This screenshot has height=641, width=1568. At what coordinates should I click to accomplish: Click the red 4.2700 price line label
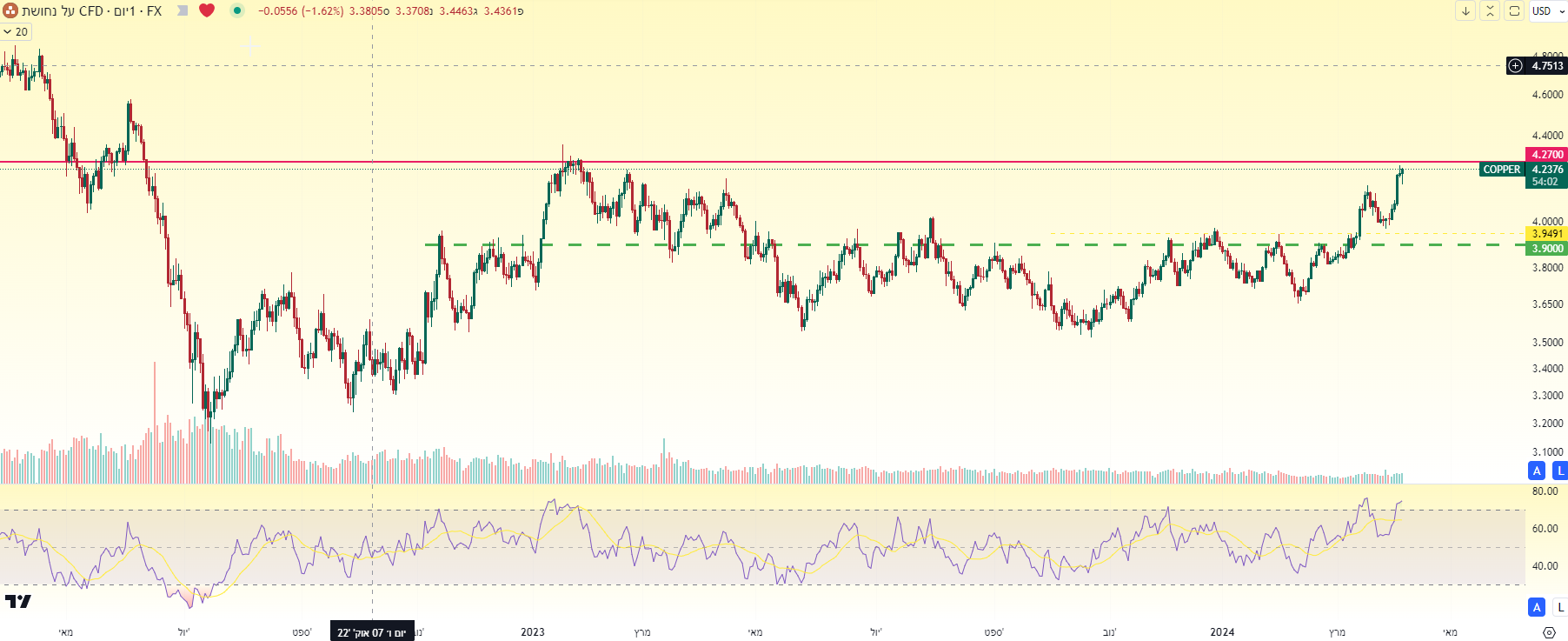(x=1547, y=155)
